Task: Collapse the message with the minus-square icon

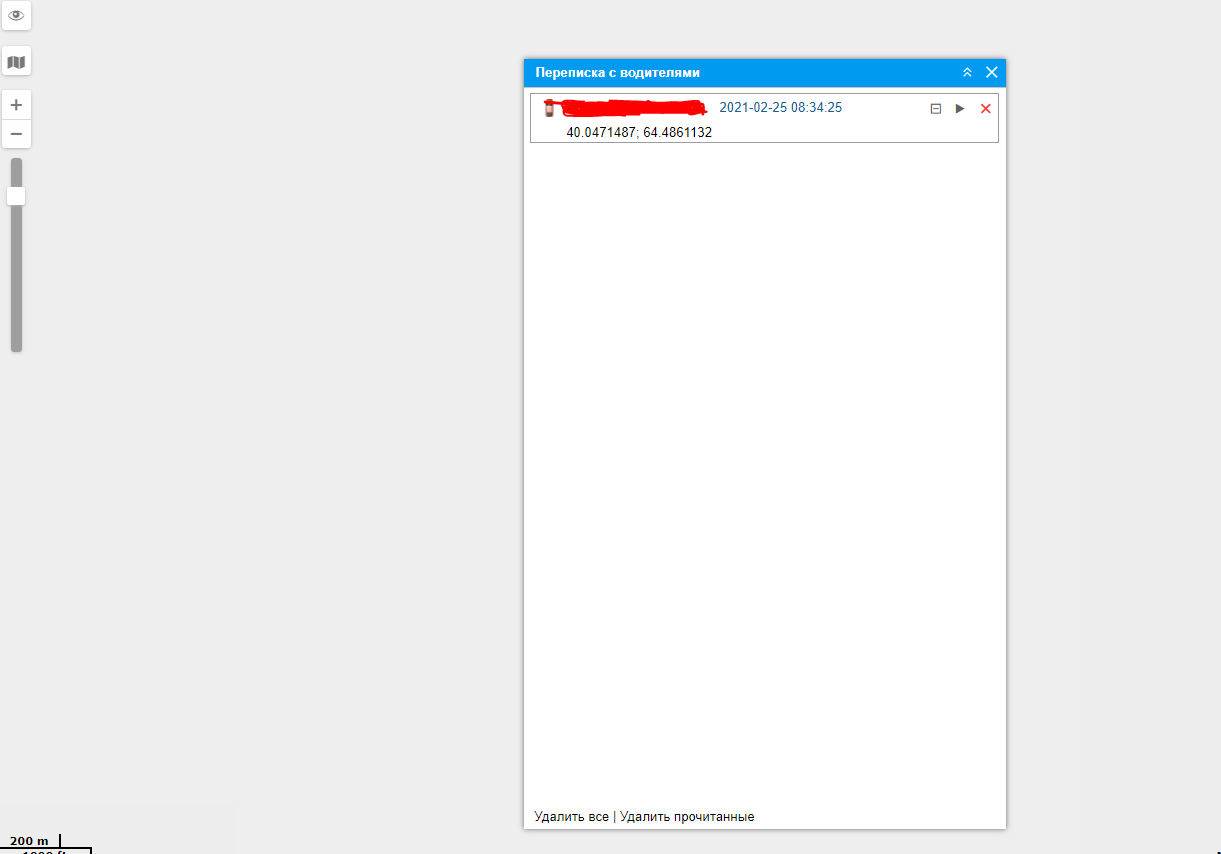Action: [936, 109]
